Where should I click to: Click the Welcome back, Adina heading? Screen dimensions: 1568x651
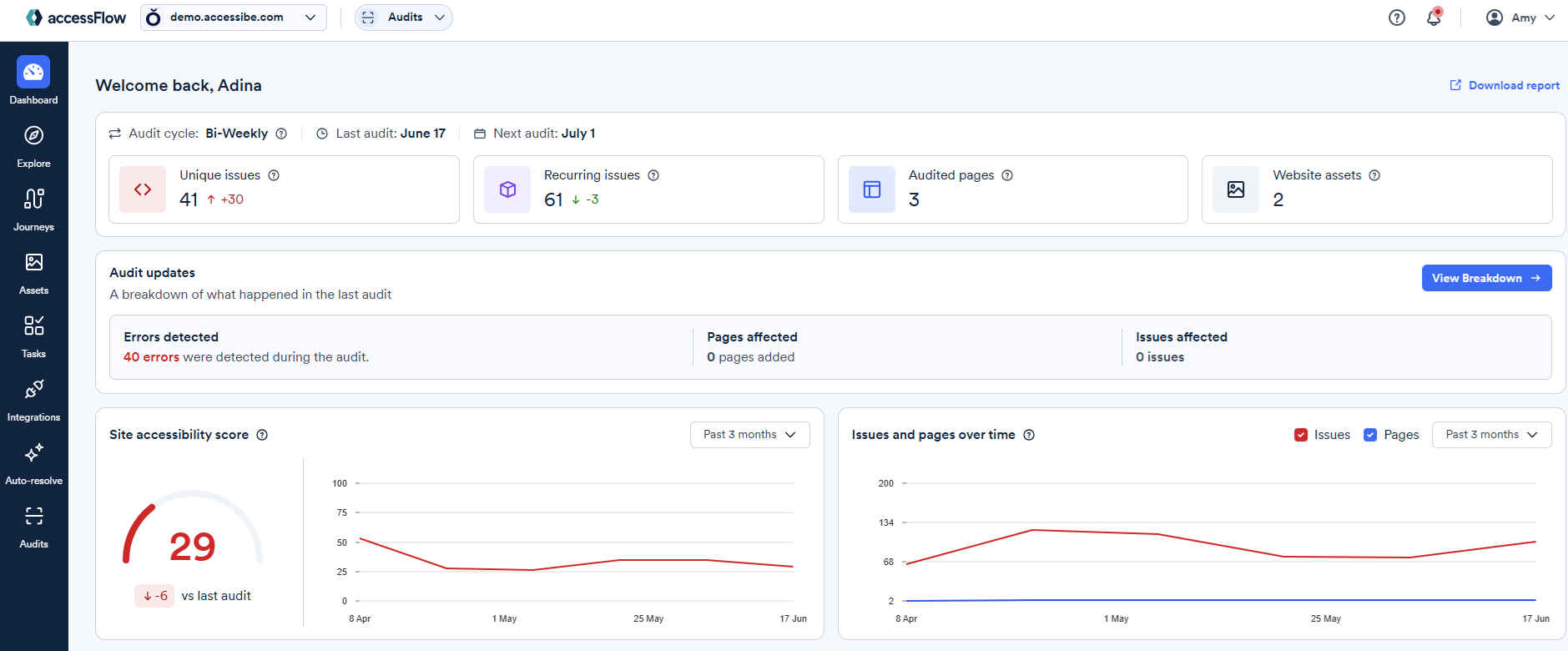179,85
